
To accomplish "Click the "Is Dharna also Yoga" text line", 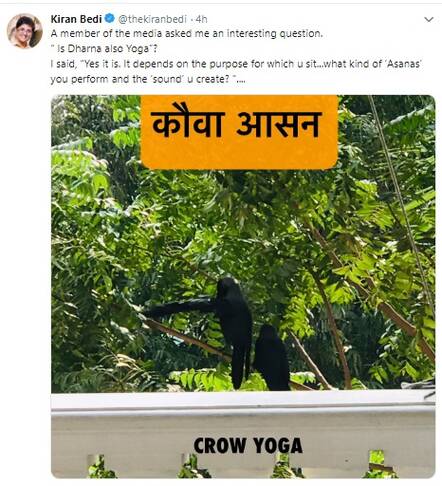I will pyautogui.click(x=104, y=49).
